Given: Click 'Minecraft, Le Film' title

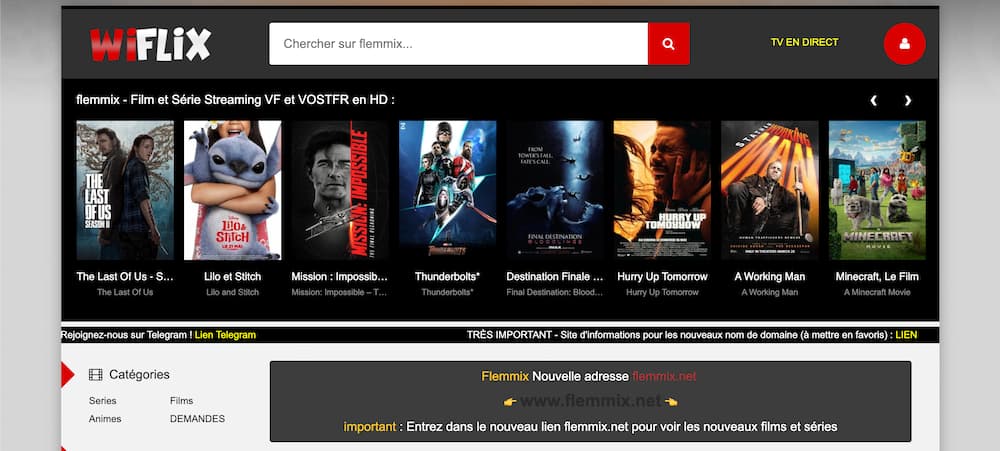Looking at the screenshot, I should click(x=877, y=277).
